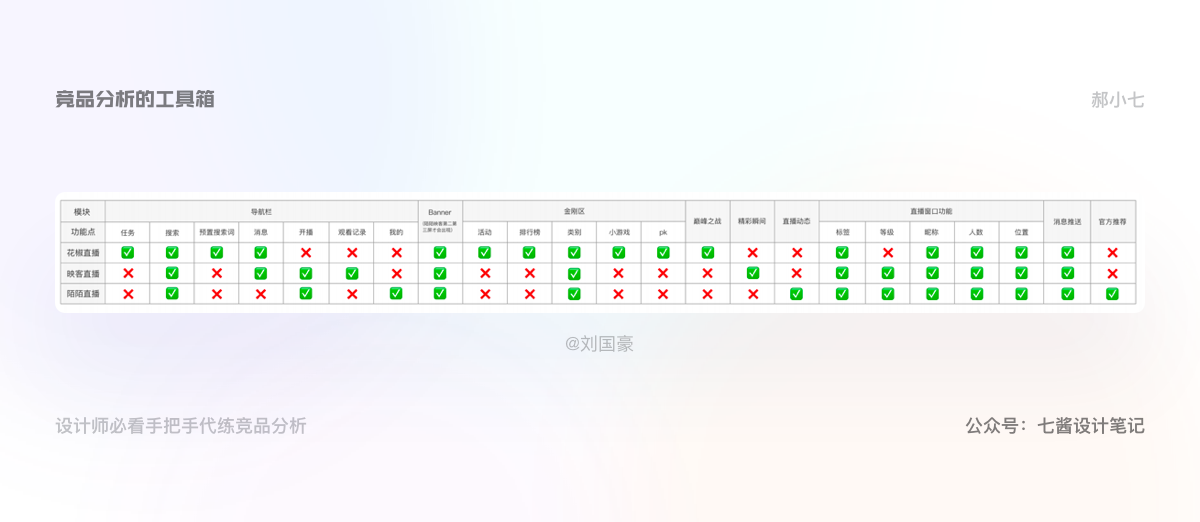Click the 排行榜 column header
The width and height of the screenshot is (1200, 522).
click(x=529, y=231)
